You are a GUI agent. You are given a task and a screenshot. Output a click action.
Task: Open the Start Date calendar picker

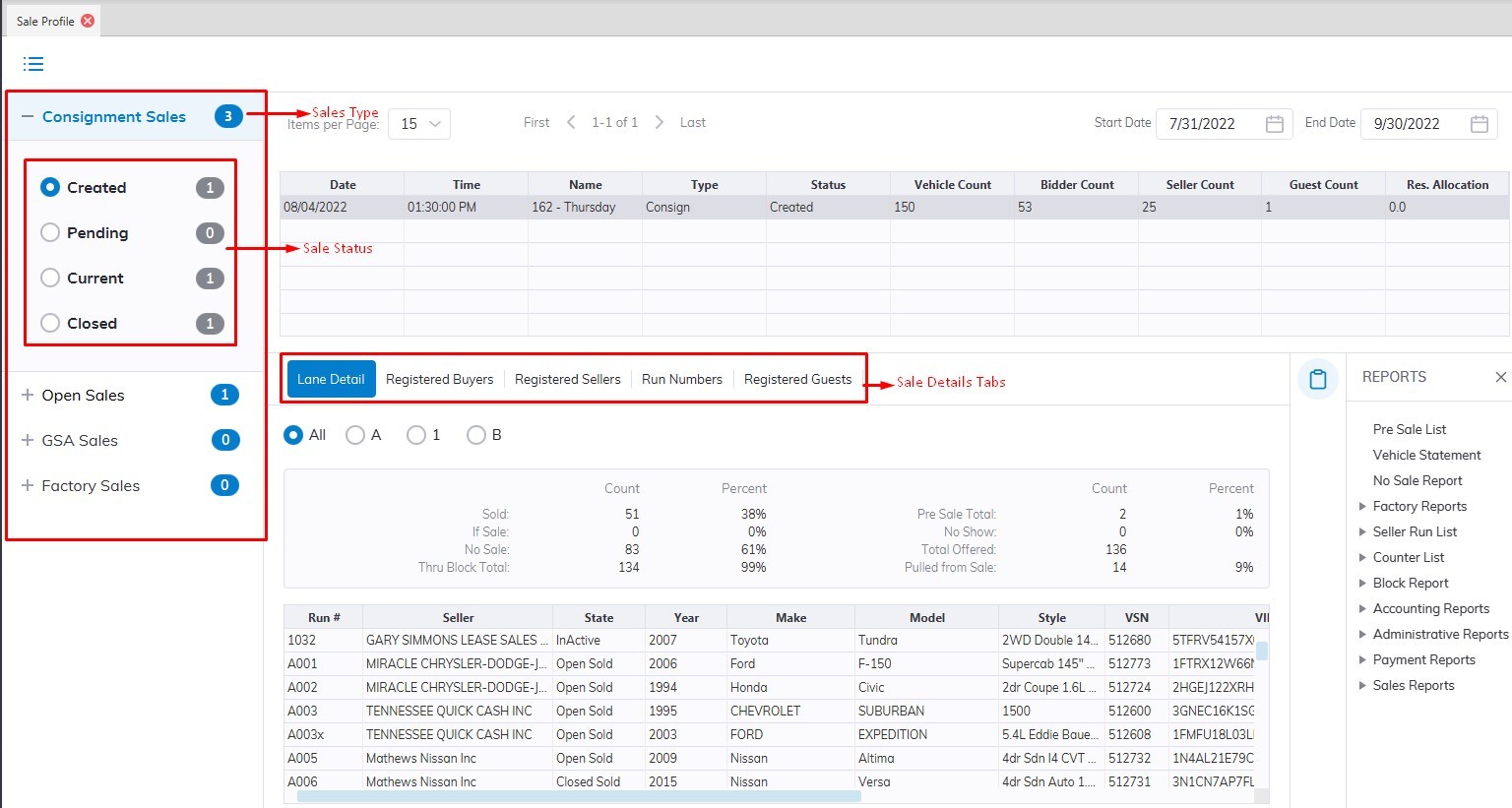tap(1274, 124)
